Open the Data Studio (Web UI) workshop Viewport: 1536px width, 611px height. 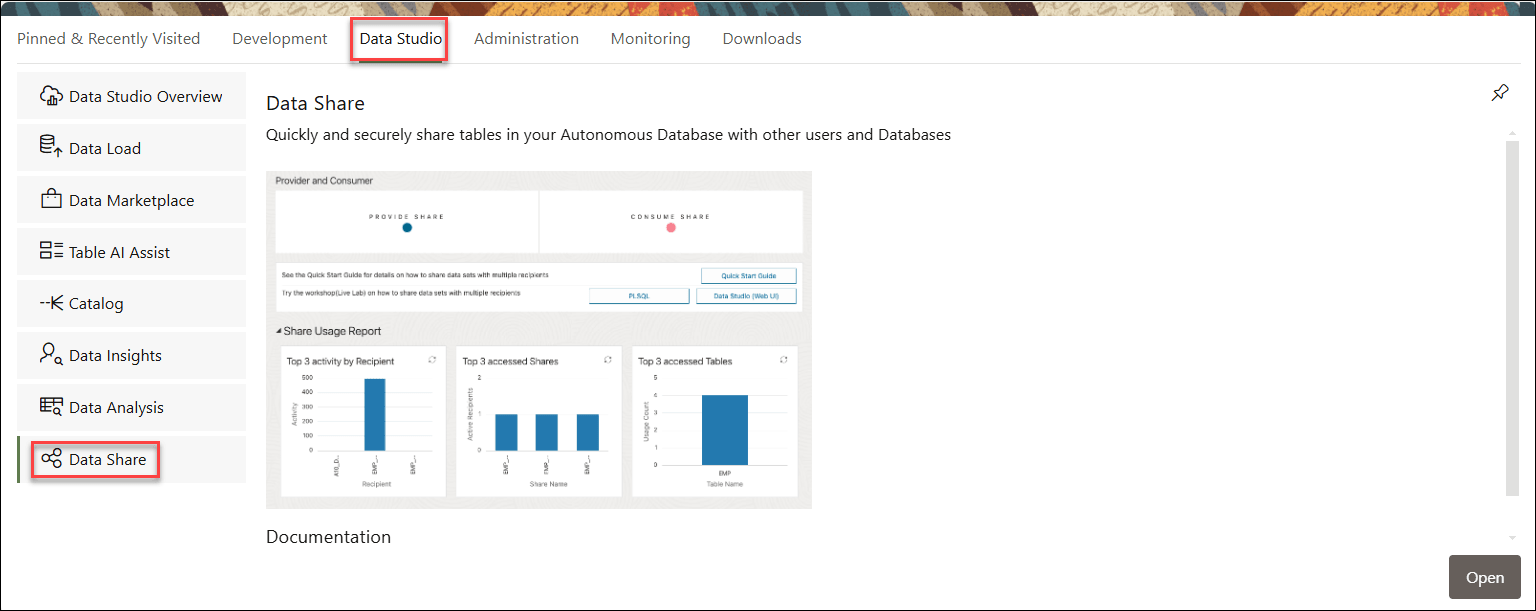(x=747, y=295)
